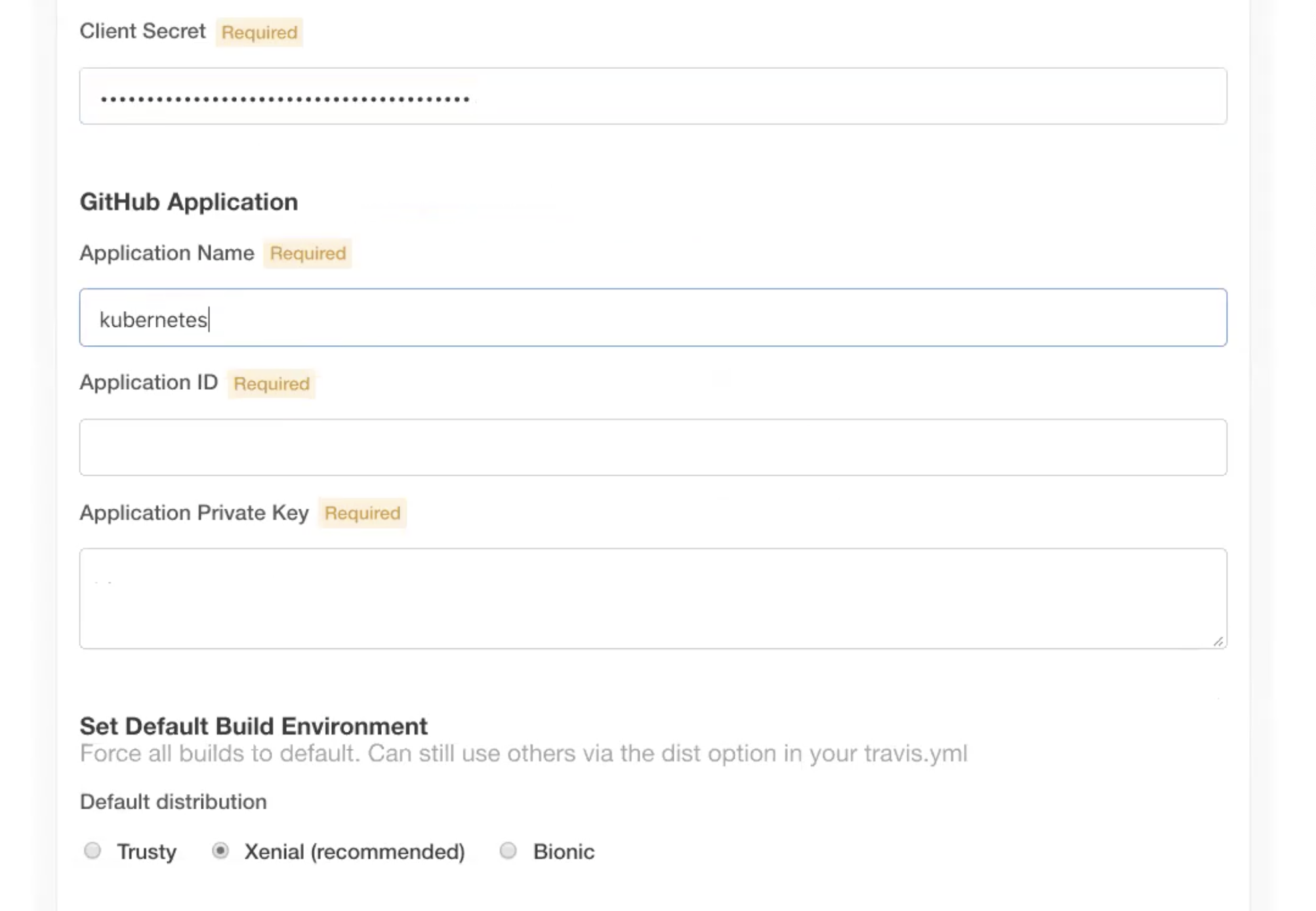The height and width of the screenshot is (911, 1316).
Task: Click inside the Application Private Key textarea
Action: (x=653, y=599)
